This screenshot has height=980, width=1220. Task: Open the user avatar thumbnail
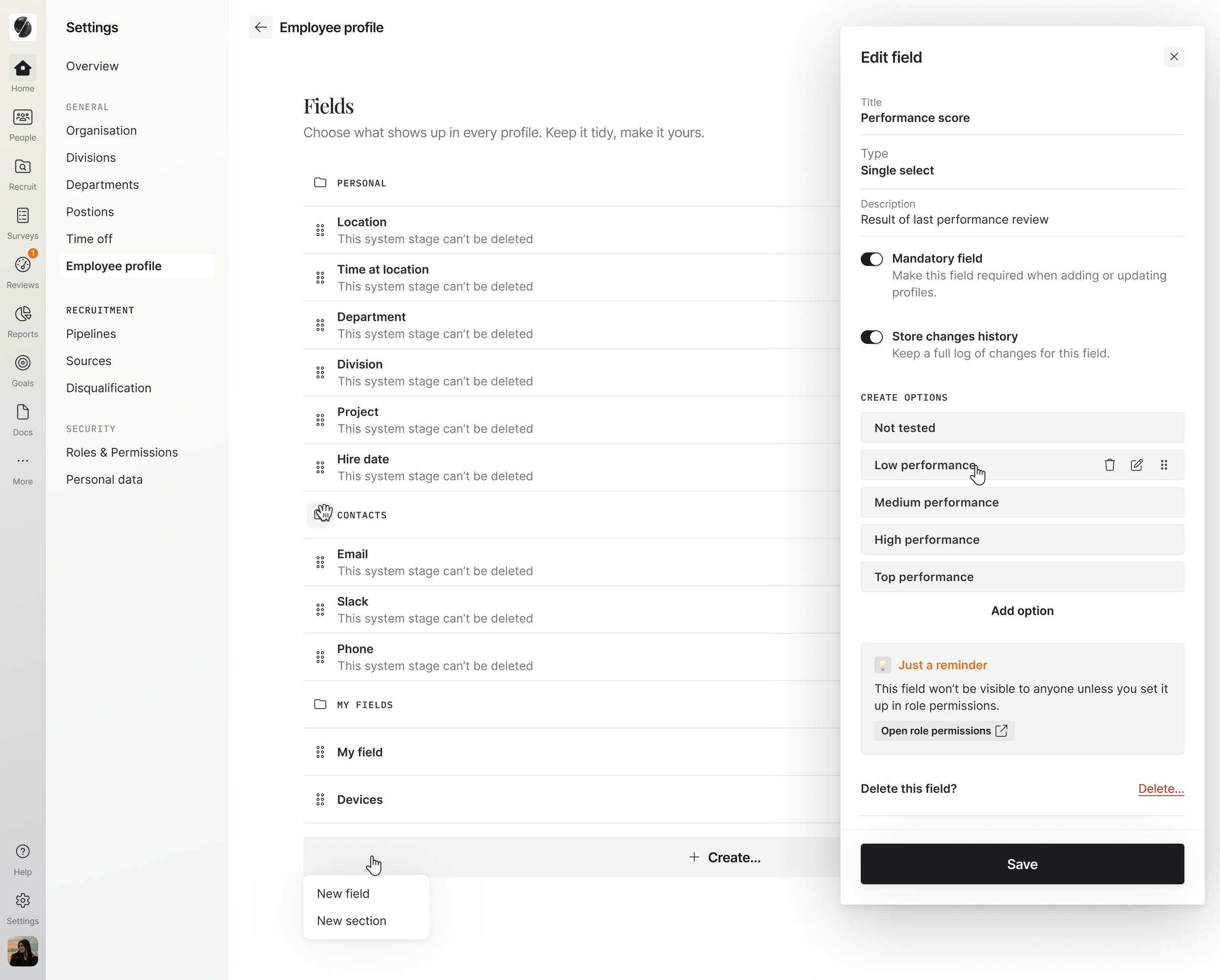click(x=22, y=950)
